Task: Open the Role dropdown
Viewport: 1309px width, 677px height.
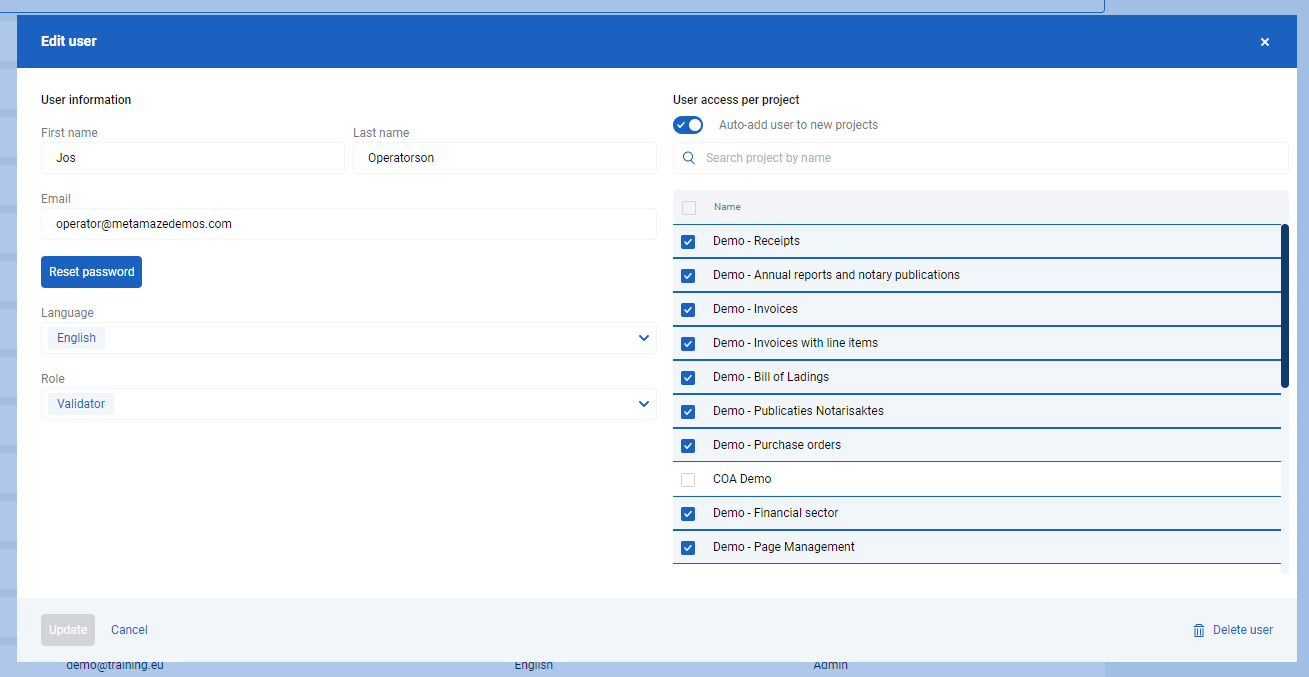Action: 349,404
